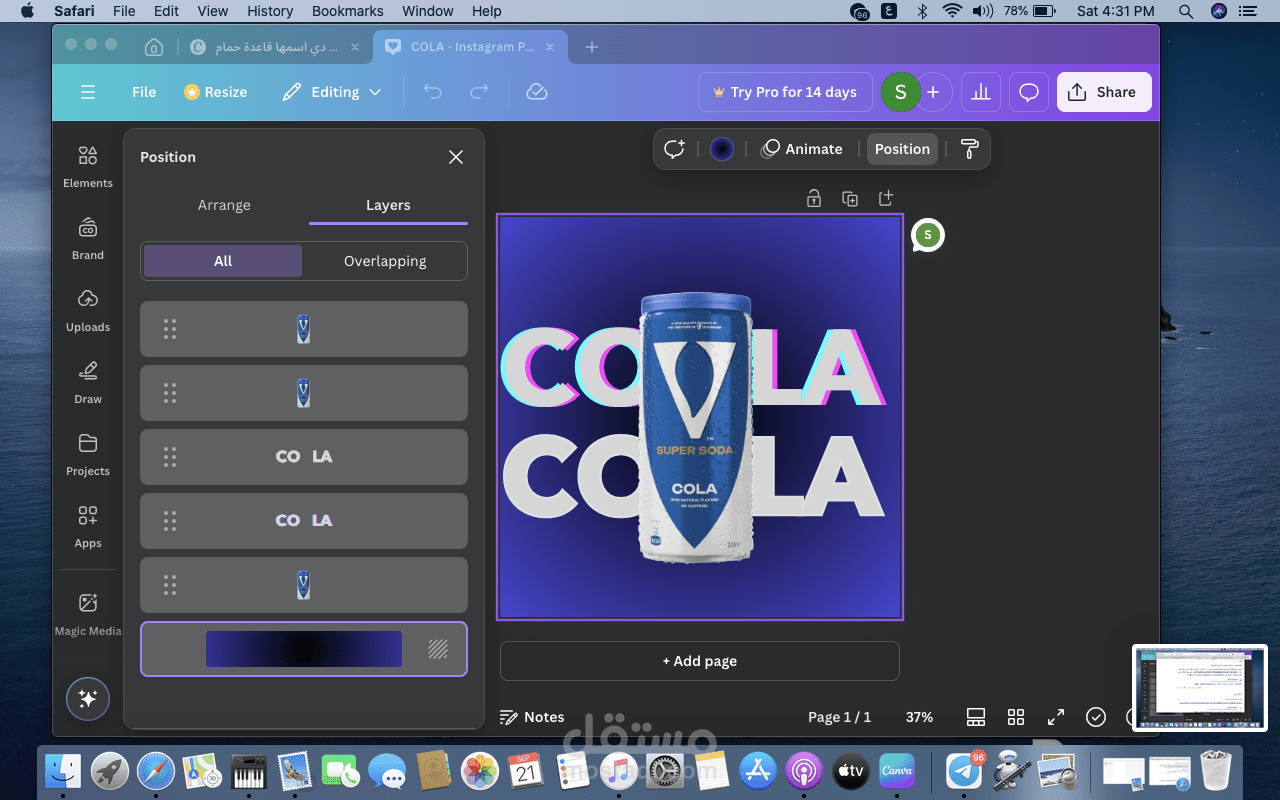
Task: Open the Editing mode dropdown
Action: (x=332, y=92)
